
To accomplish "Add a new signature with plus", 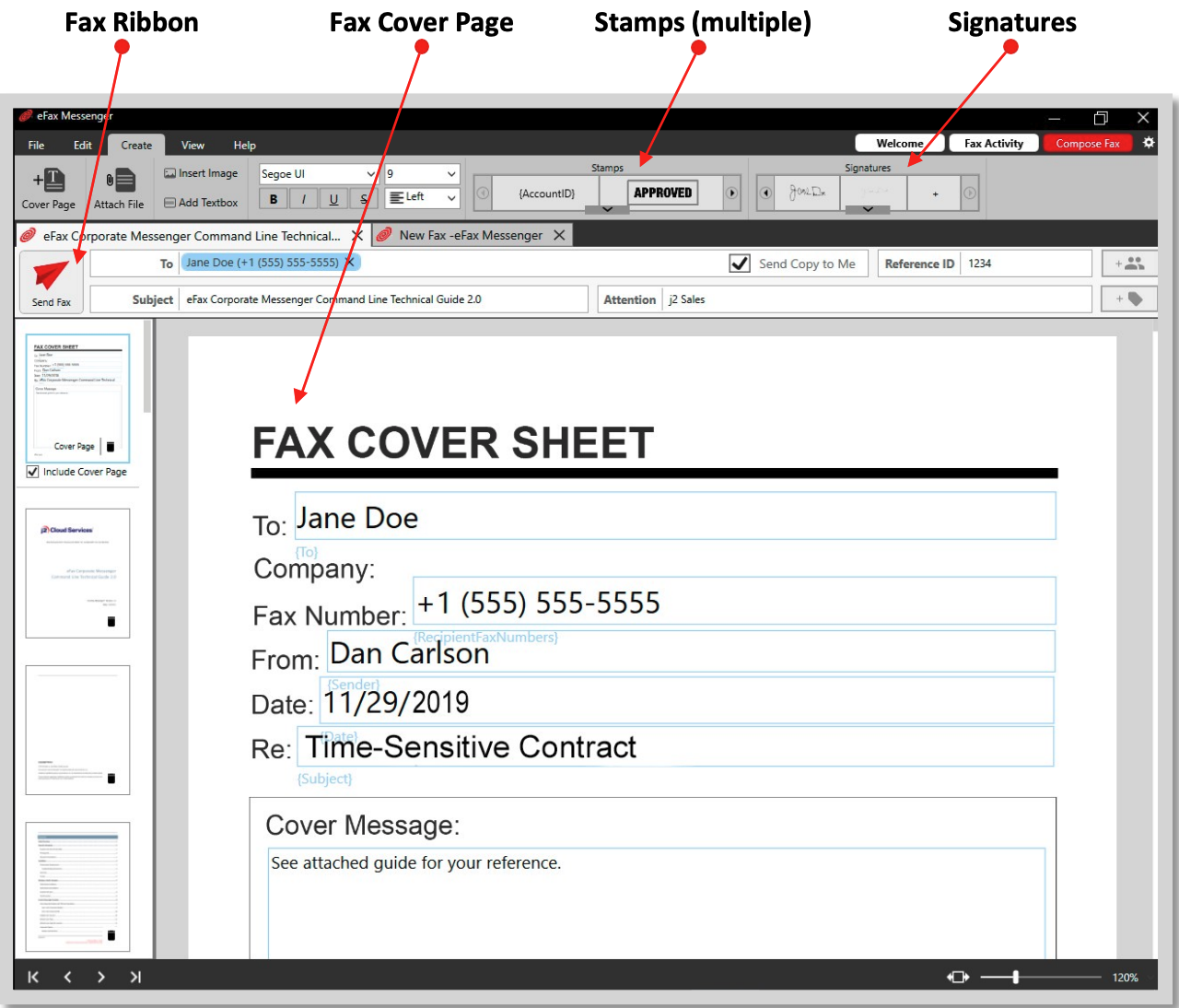I will (935, 193).
